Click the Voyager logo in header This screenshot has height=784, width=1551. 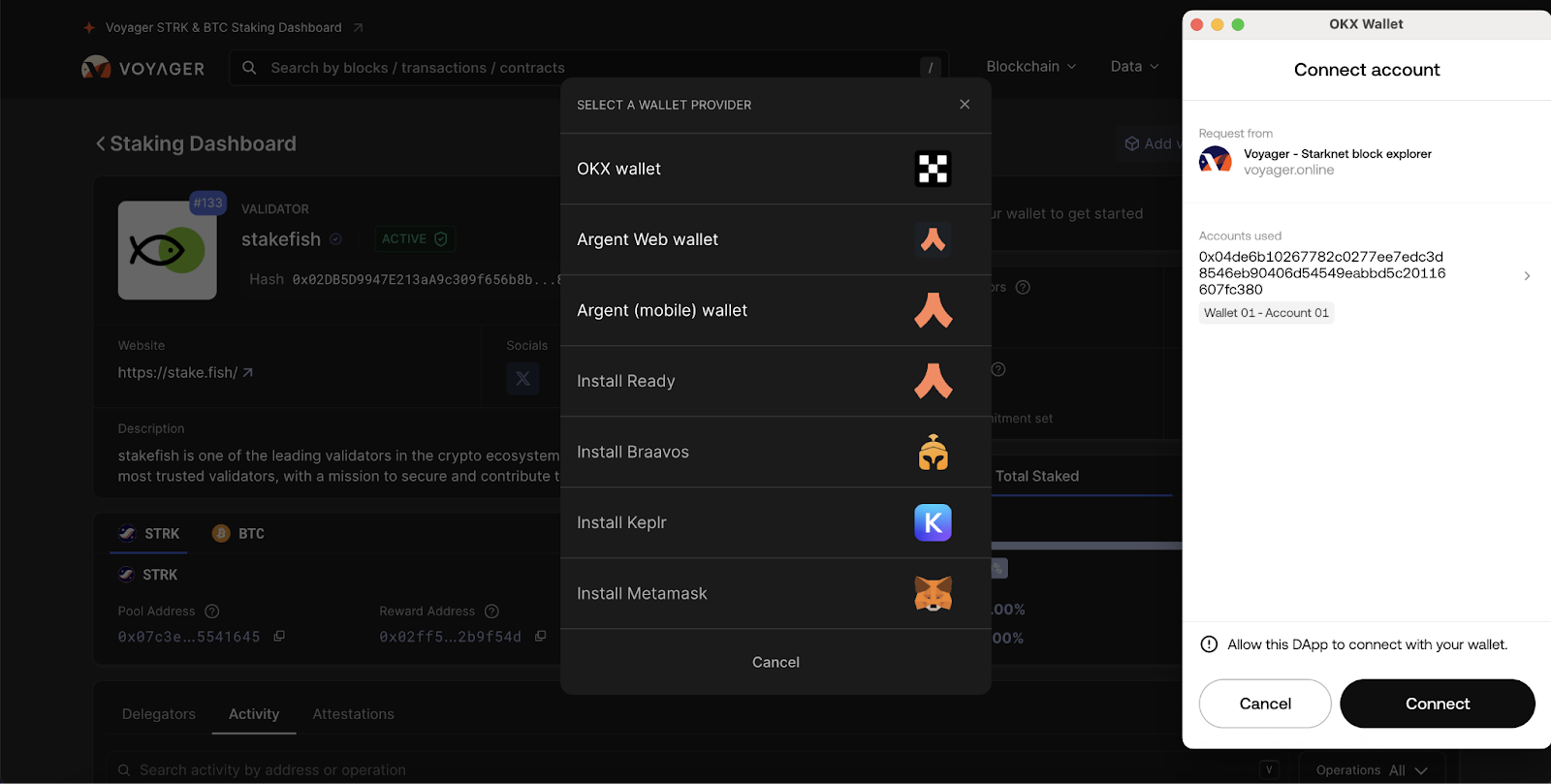(x=143, y=68)
